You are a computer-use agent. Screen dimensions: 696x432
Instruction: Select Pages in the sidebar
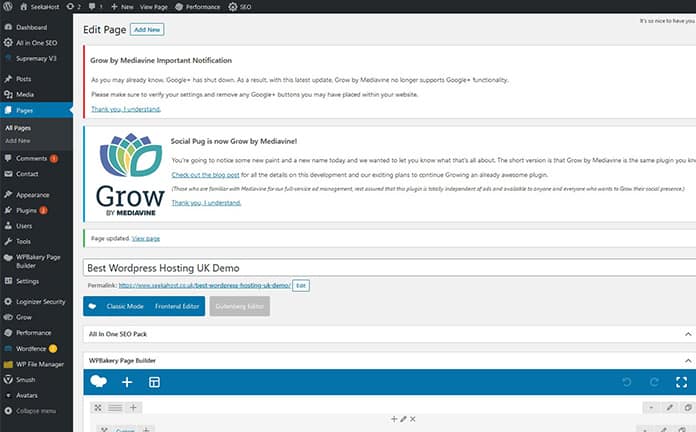[36, 110]
